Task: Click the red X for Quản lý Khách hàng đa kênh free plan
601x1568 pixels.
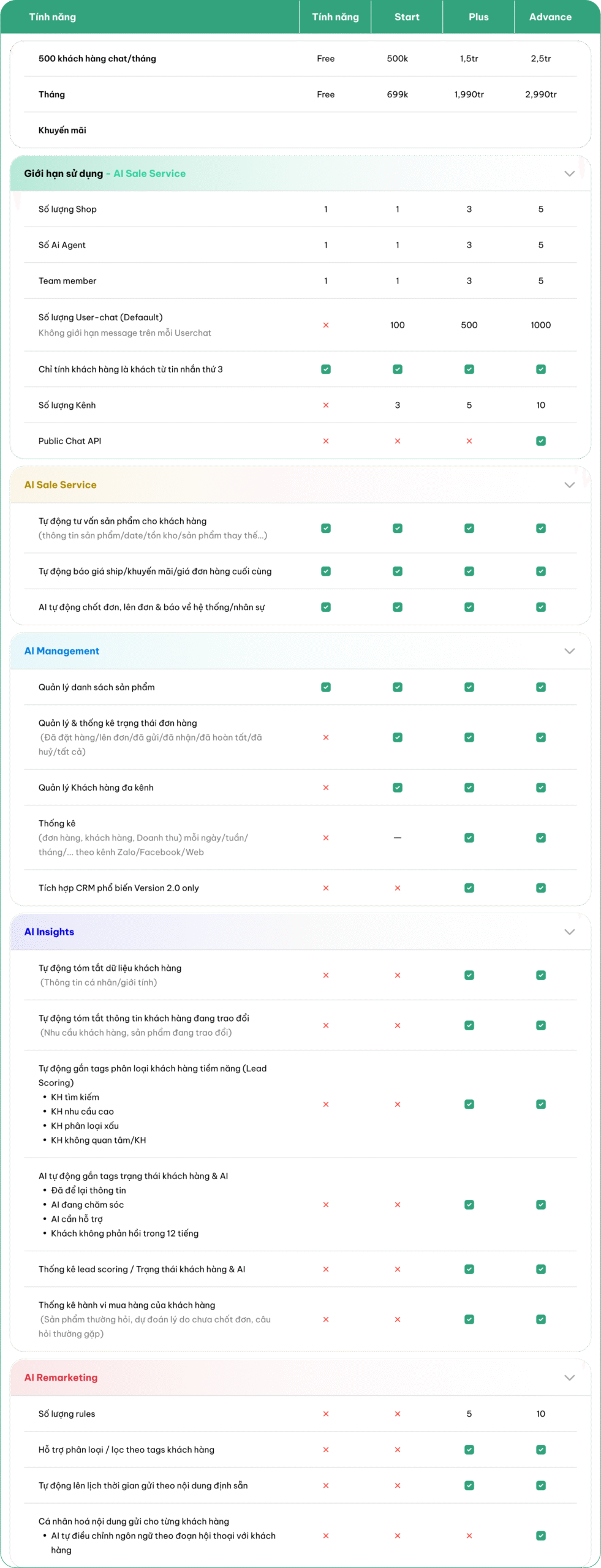Action: (x=326, y=788)
